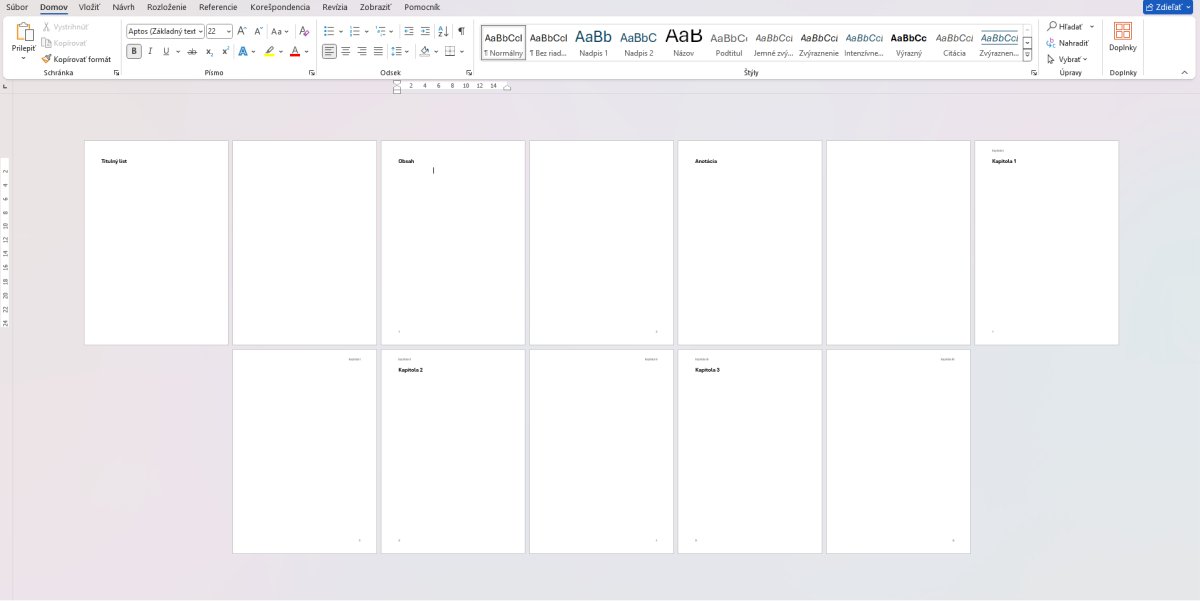The width and height of the screenshot is (1200, 601).
Task: Click the red font color button
Action: [x=295, y=51]
